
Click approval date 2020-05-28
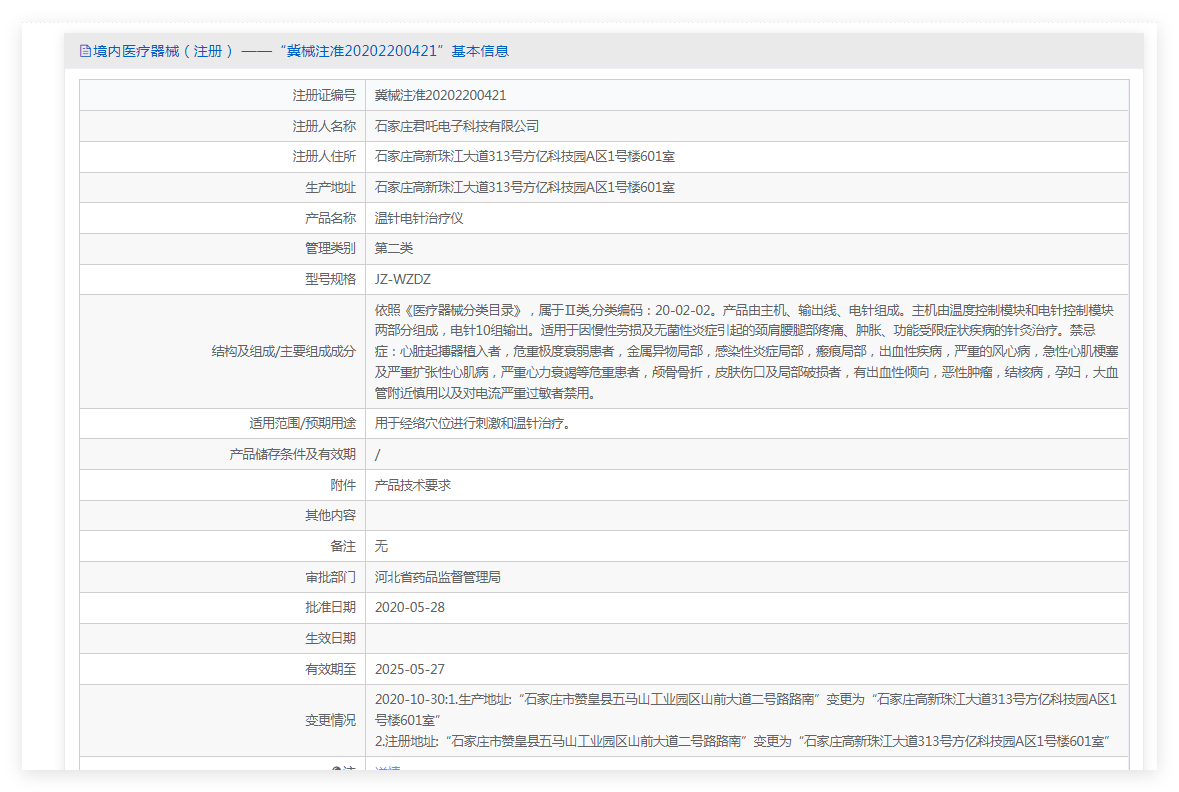(410, 607)
